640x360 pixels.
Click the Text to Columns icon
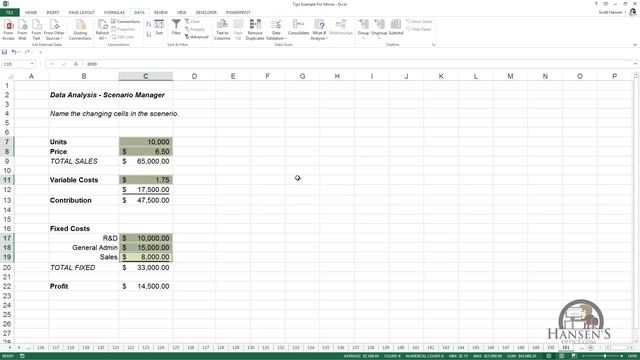pyautogui.click(x=222, y=30)
